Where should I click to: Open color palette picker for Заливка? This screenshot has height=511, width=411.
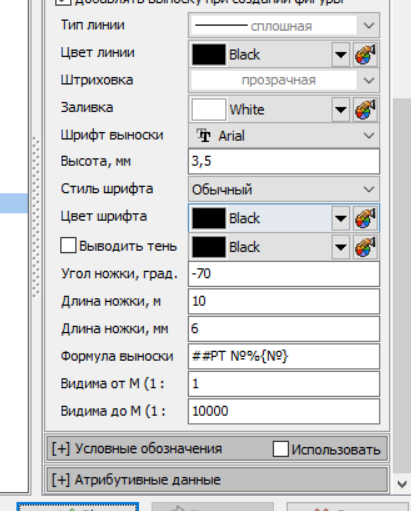coord(365,109)
